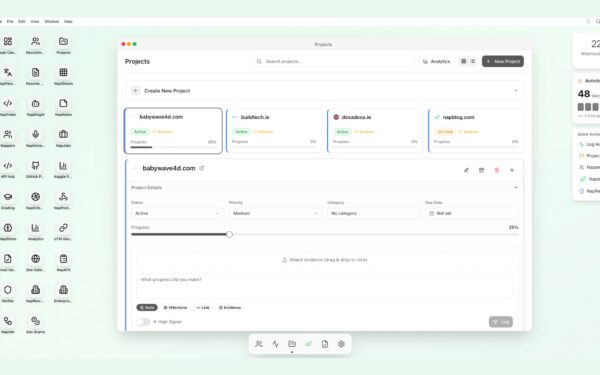Open the Site Validator globe desktop icon
Viewport: 600px width, 375px height.
click(x=36, y=259)
